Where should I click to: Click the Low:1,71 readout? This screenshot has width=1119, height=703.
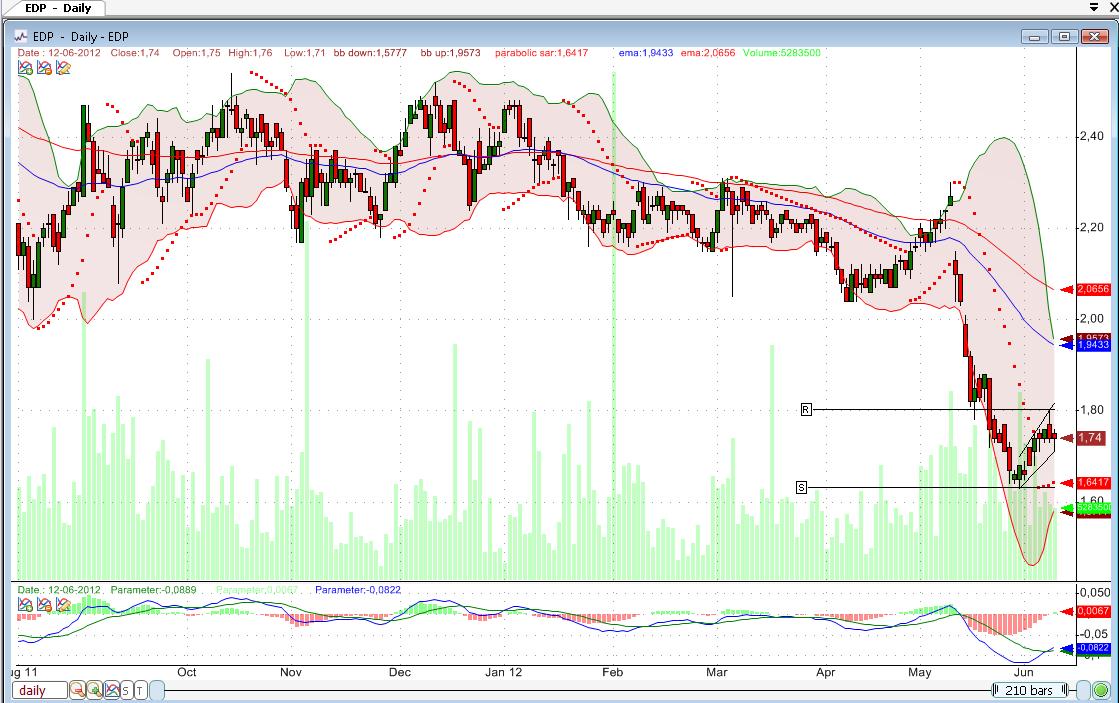coord(305,53)
